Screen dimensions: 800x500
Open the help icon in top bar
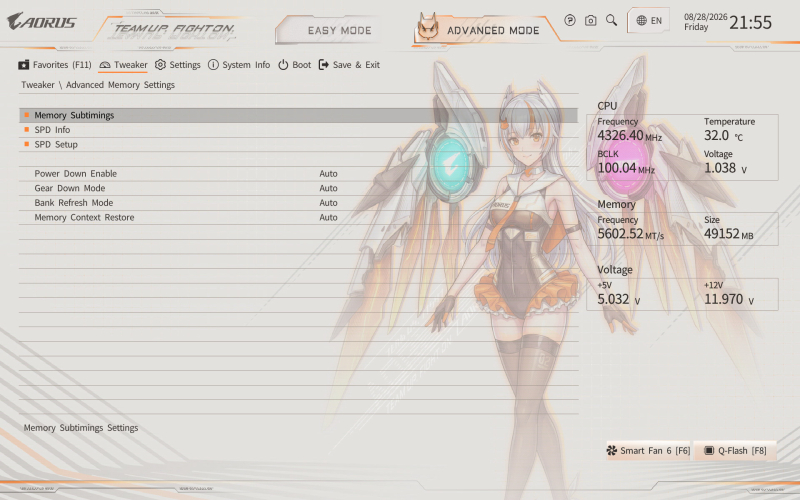click(x=570, y=20)
